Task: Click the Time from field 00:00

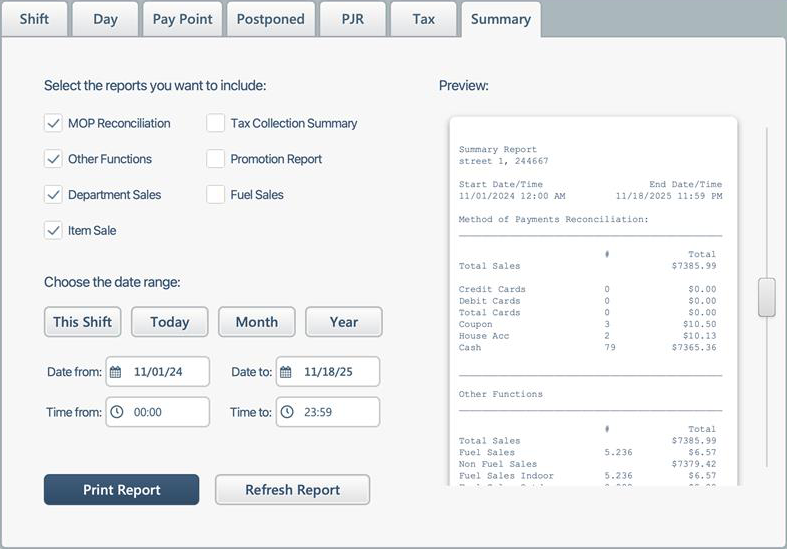Action: (x=158, y=412)
